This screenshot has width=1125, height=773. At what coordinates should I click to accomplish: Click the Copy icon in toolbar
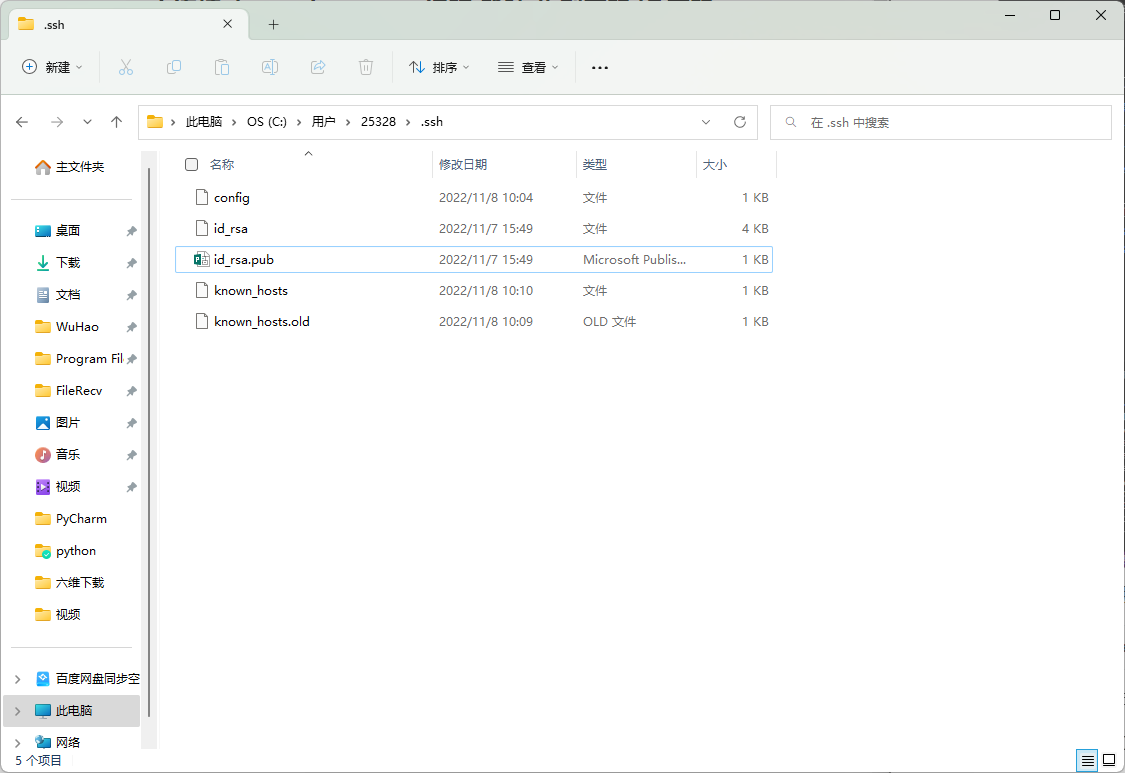[x=174, y=67]
